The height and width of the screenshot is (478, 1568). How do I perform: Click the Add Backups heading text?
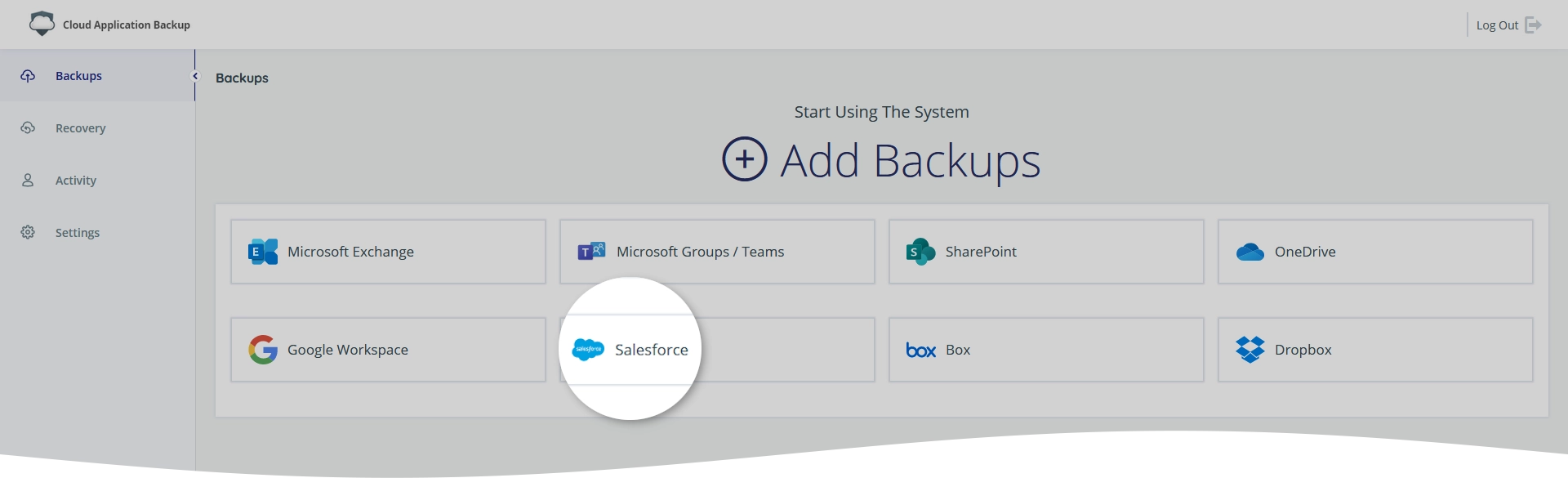point(911,161)
